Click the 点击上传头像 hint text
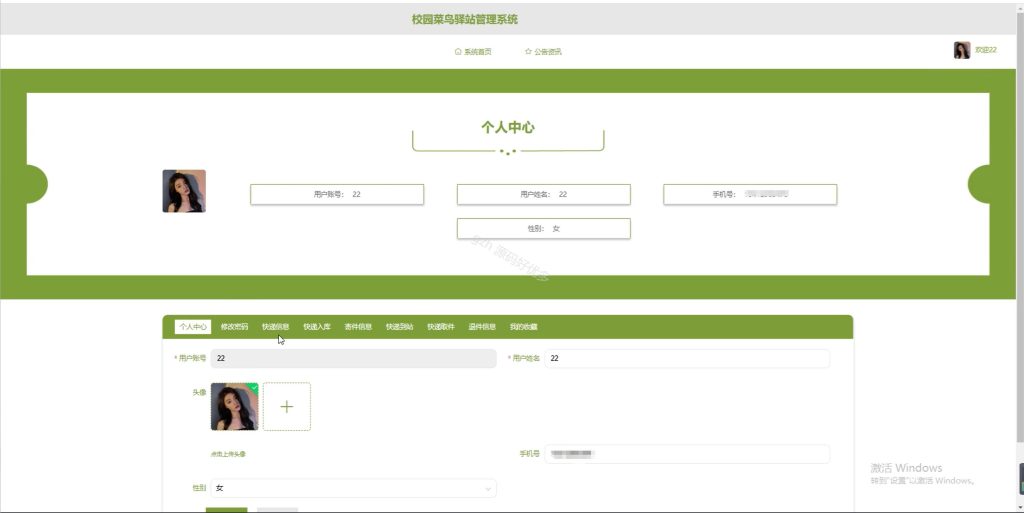Viewport: 1024px width, 513px height. click(x=228, y=454)
